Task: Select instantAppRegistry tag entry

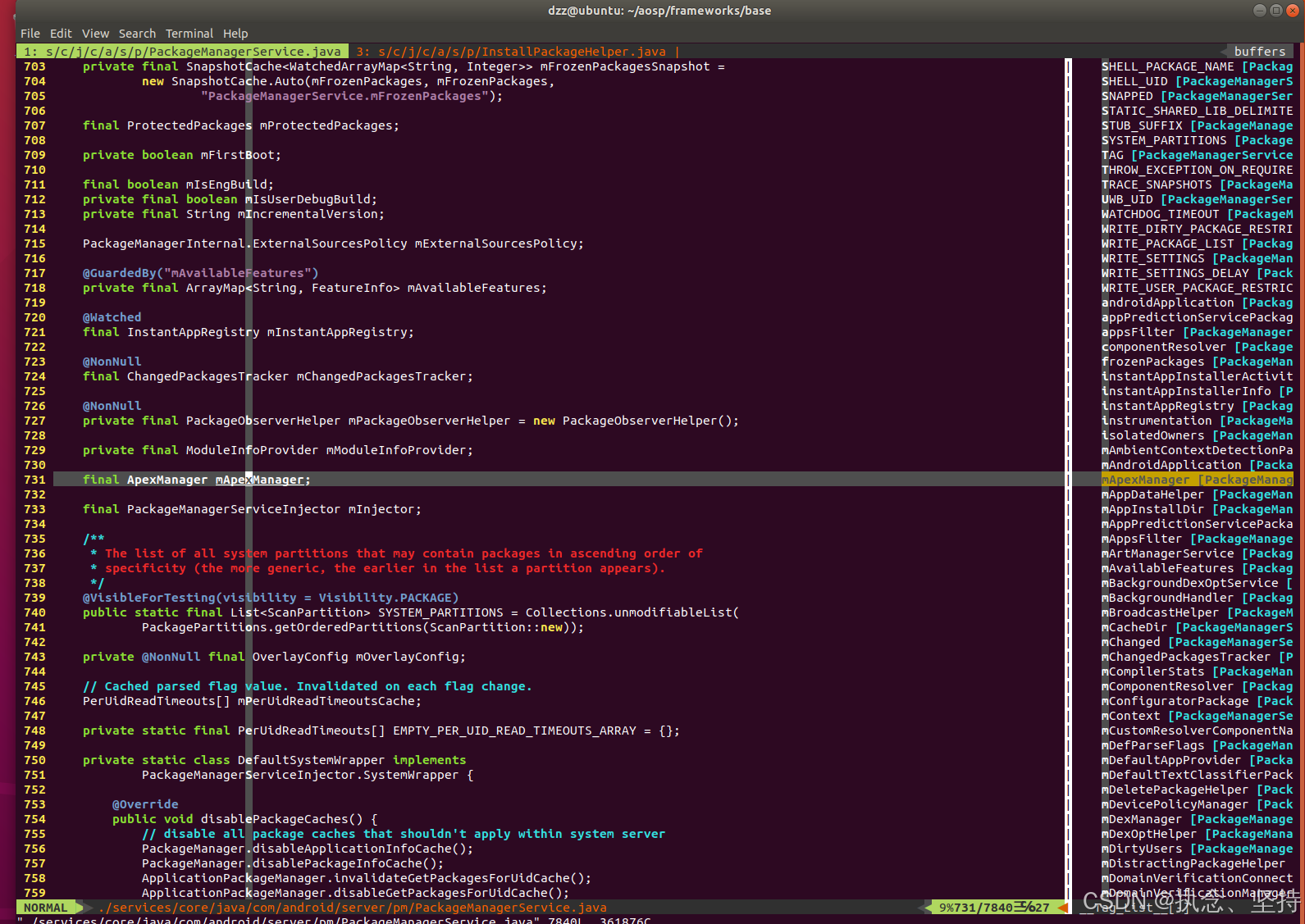Action: pyautogui.click(x=1197, y=406)
